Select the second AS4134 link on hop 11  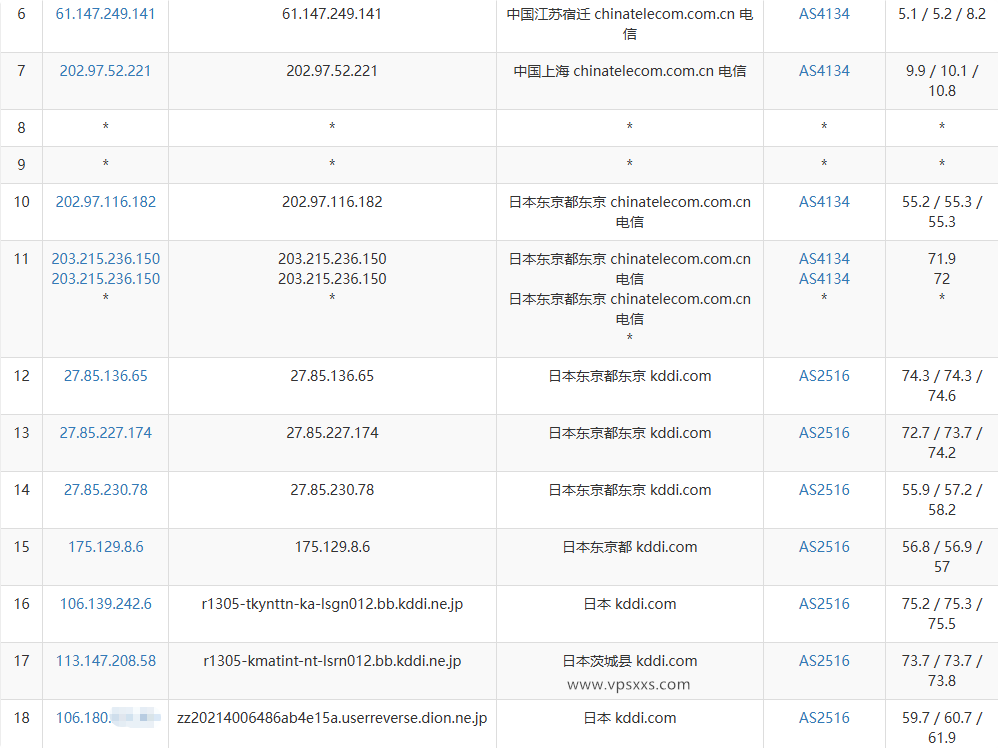click(x=823, y=278)
